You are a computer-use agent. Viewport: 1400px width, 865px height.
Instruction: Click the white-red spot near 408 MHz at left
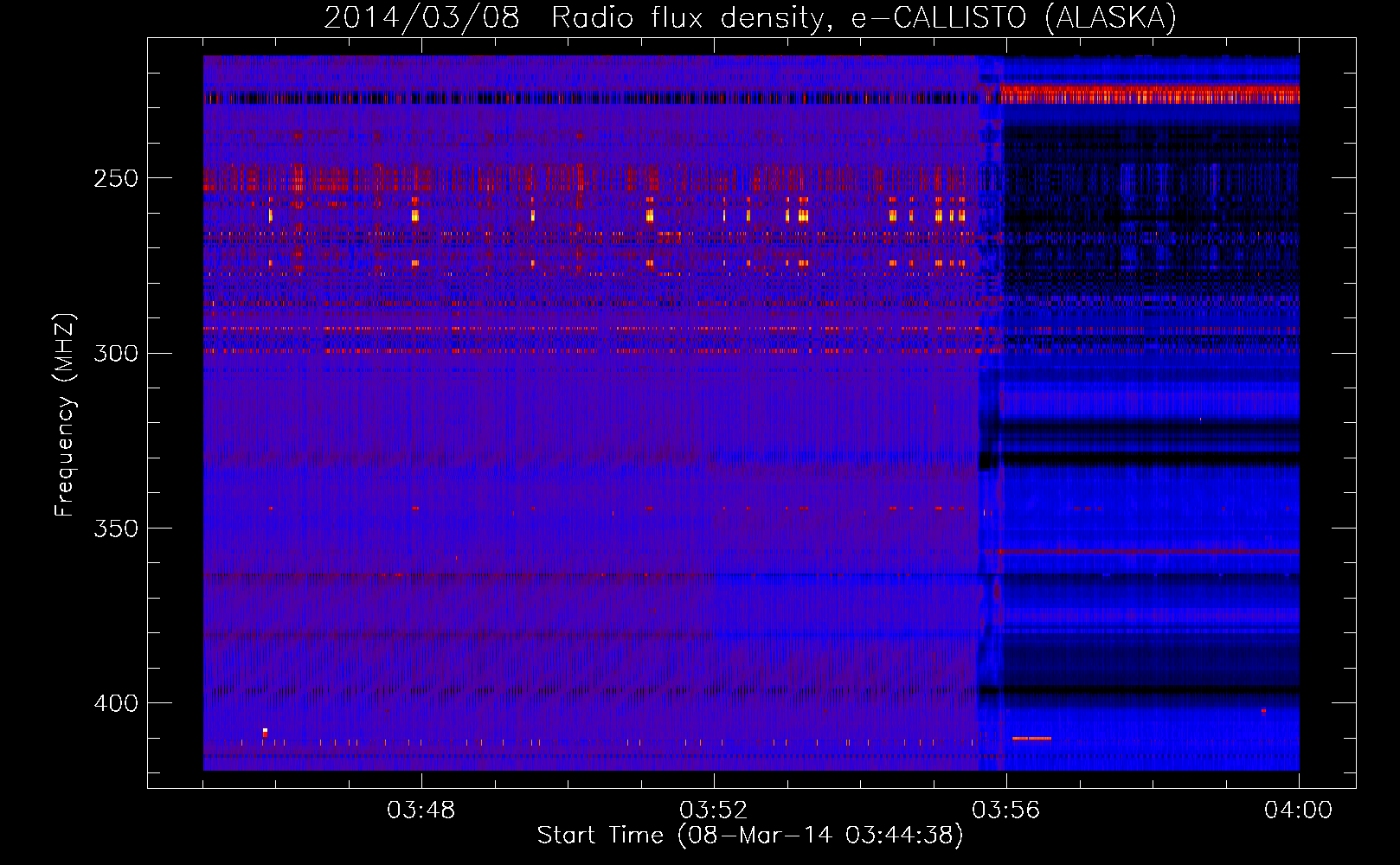pyautogui.click(x=265, y=733)
